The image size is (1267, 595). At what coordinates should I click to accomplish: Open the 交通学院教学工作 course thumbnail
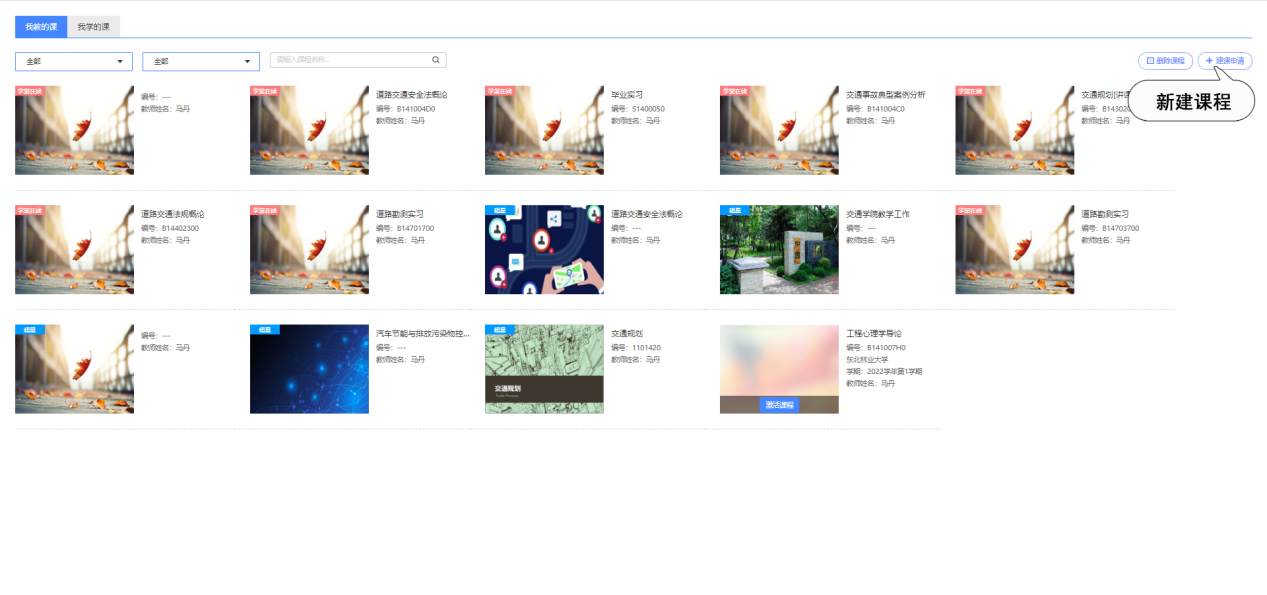[x=779, y=250]
